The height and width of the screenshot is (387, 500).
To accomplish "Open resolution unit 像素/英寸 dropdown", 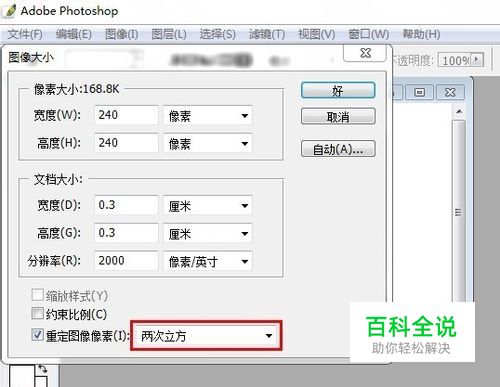I will (x=208, y=261).
